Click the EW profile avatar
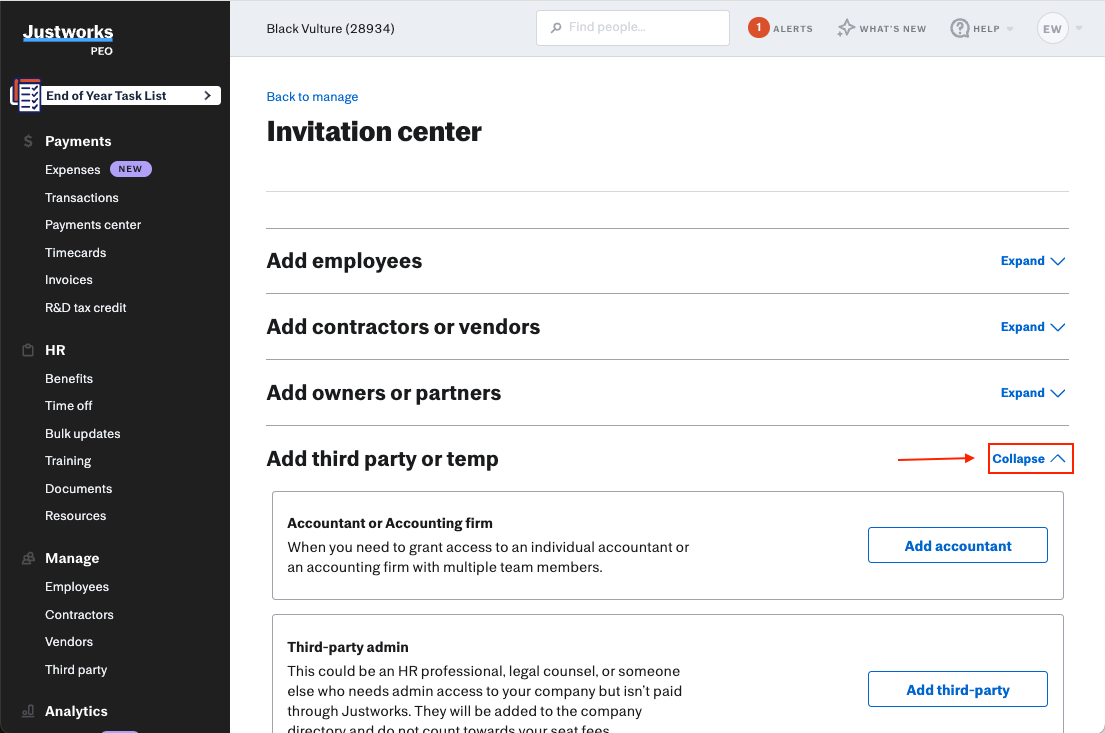The width and height of the screenshot is (1105, 733). coord(1052,28)
